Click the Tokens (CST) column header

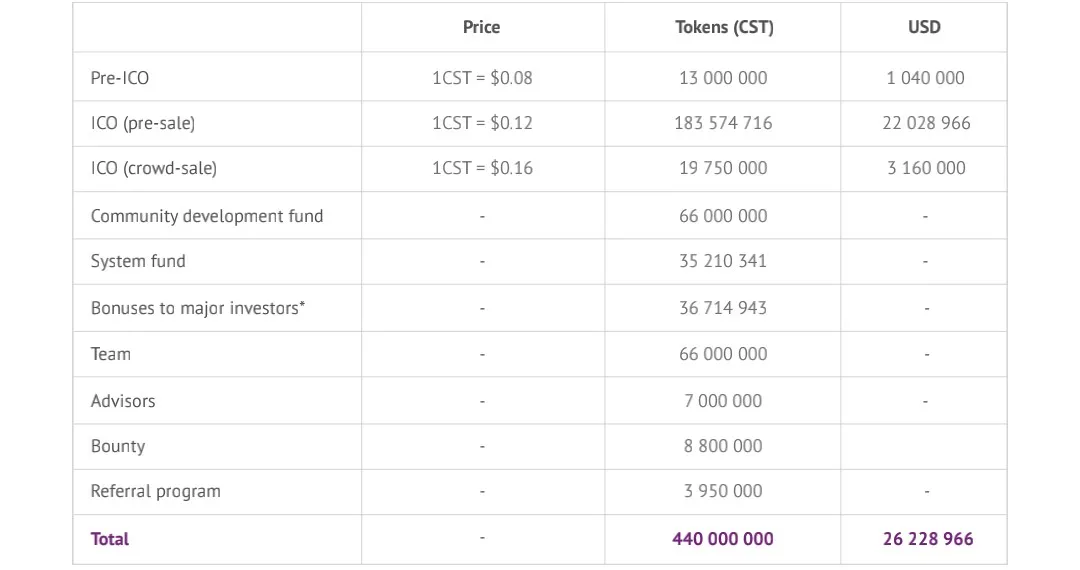pyautogui.click(x=724, y=27)
